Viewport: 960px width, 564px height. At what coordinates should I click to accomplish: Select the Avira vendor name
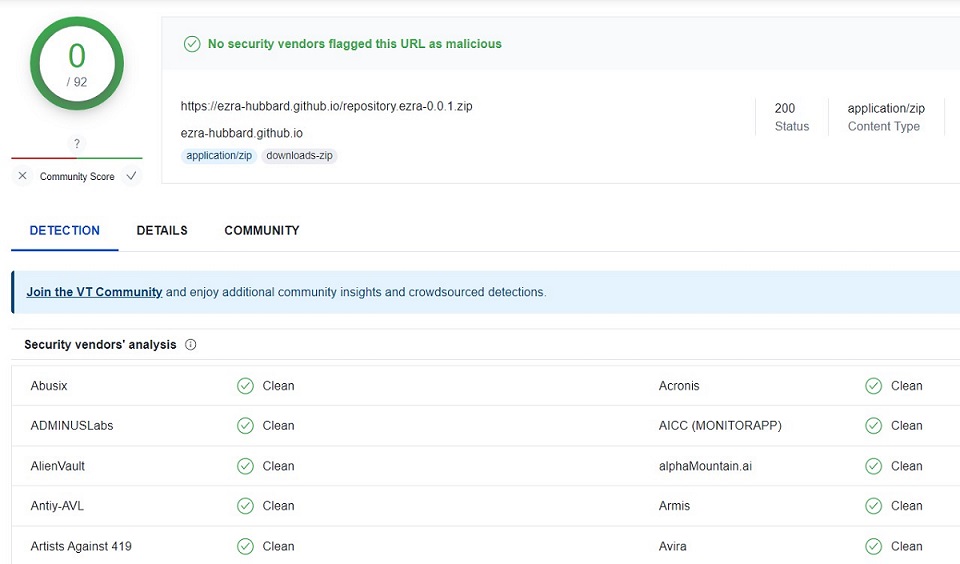[672, 546]
